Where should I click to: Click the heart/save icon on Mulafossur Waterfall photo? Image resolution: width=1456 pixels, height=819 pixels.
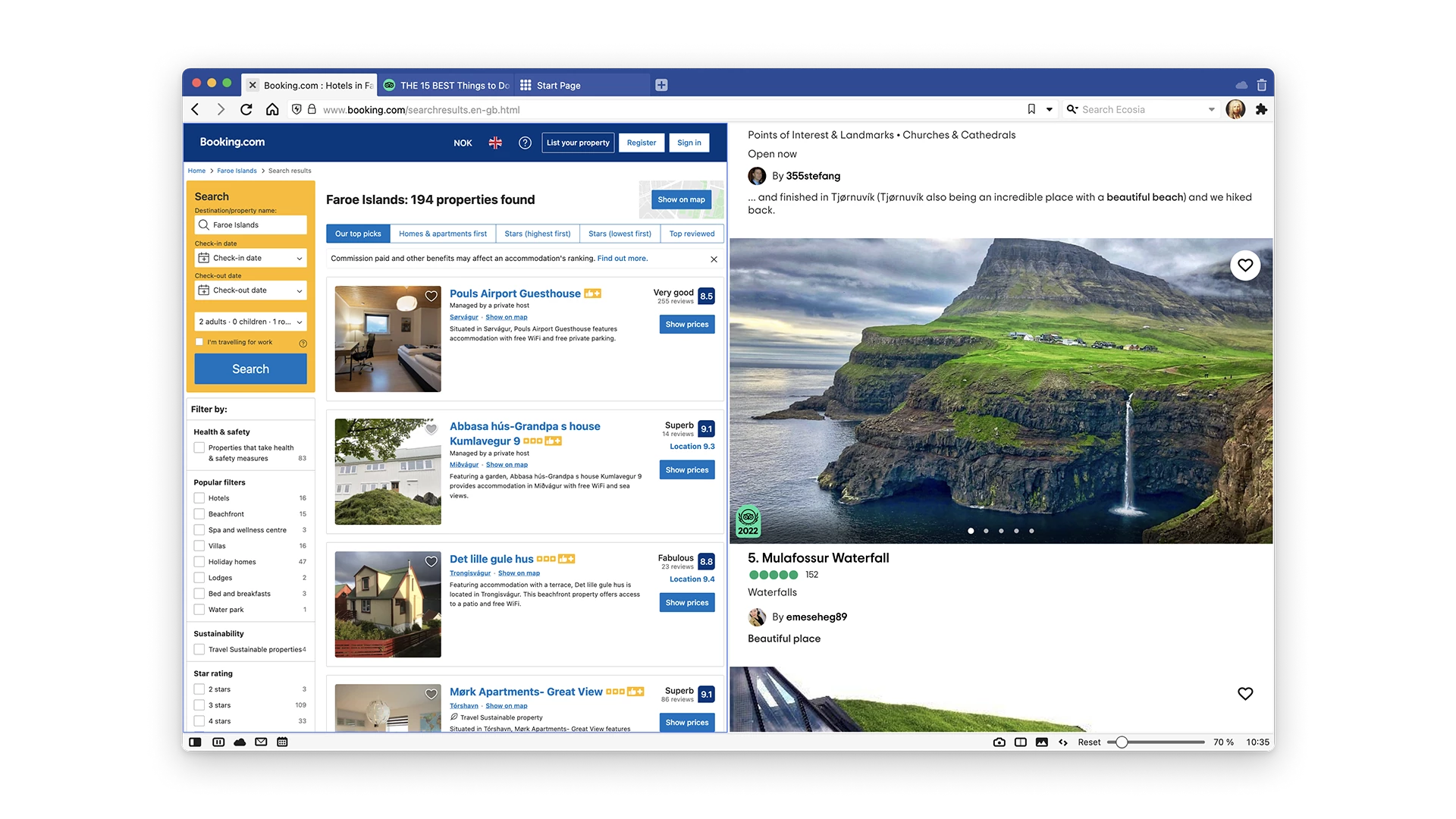click(x=1245, y=264)
